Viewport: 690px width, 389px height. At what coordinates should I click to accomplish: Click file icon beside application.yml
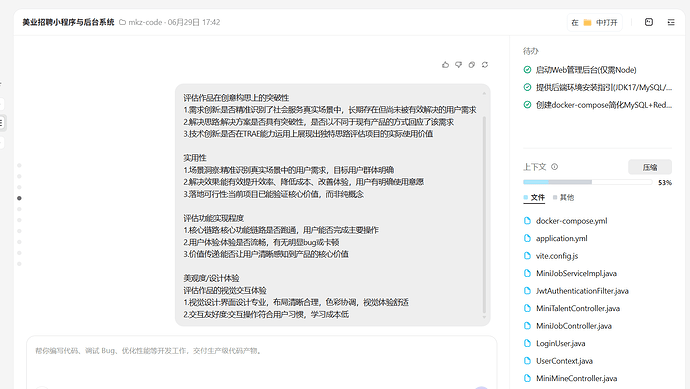click(527, 239)
